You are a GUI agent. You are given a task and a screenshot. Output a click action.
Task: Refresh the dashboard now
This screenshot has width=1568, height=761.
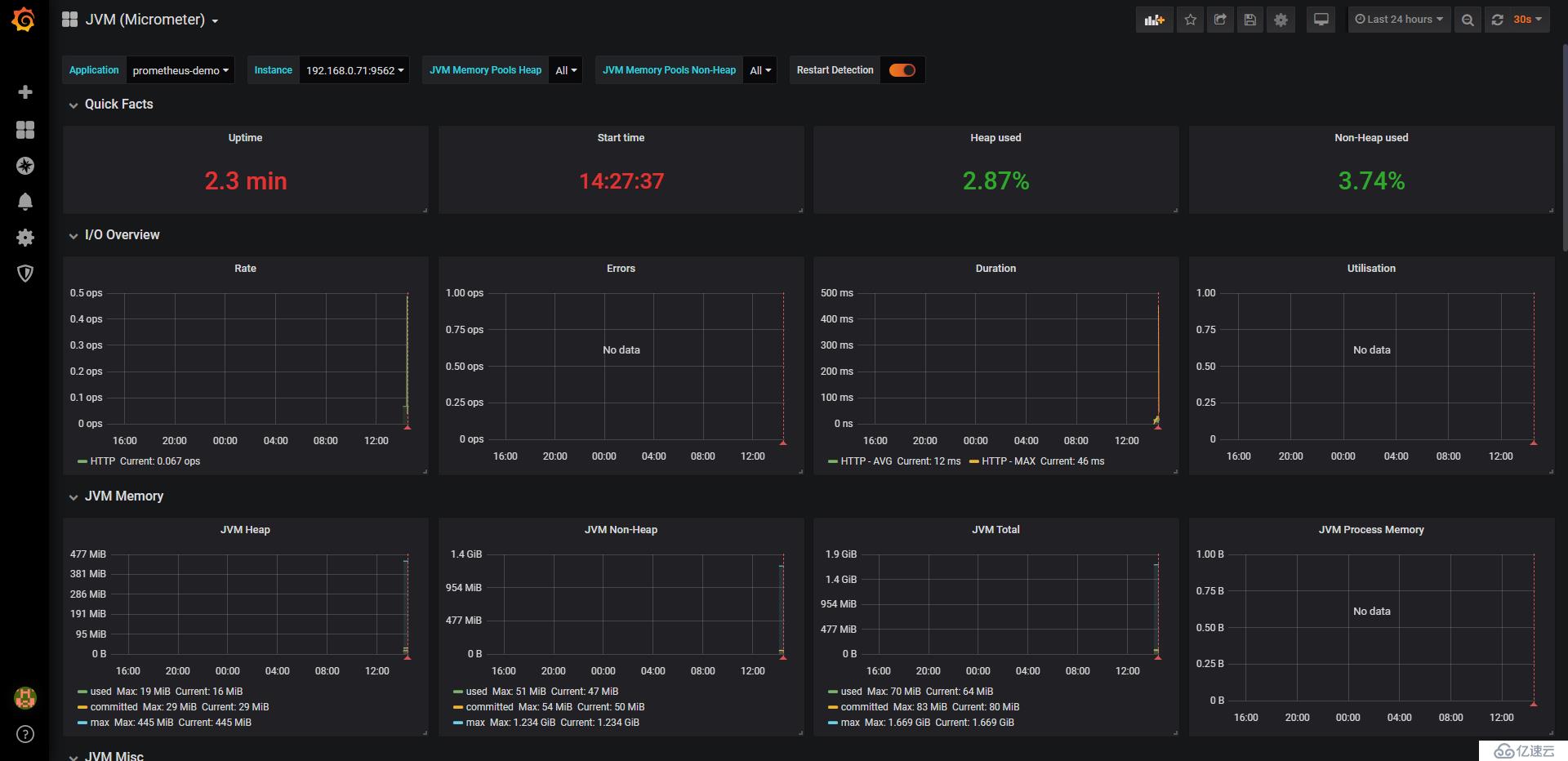coord(1497,20)
